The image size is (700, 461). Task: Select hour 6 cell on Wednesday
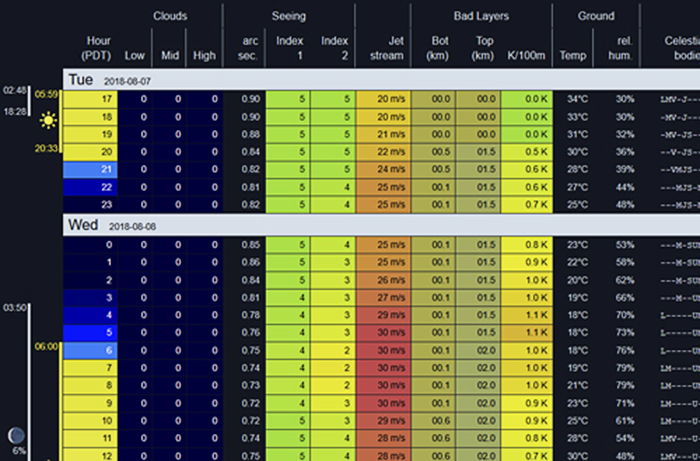pyautogui.click(x=90, y=350)
